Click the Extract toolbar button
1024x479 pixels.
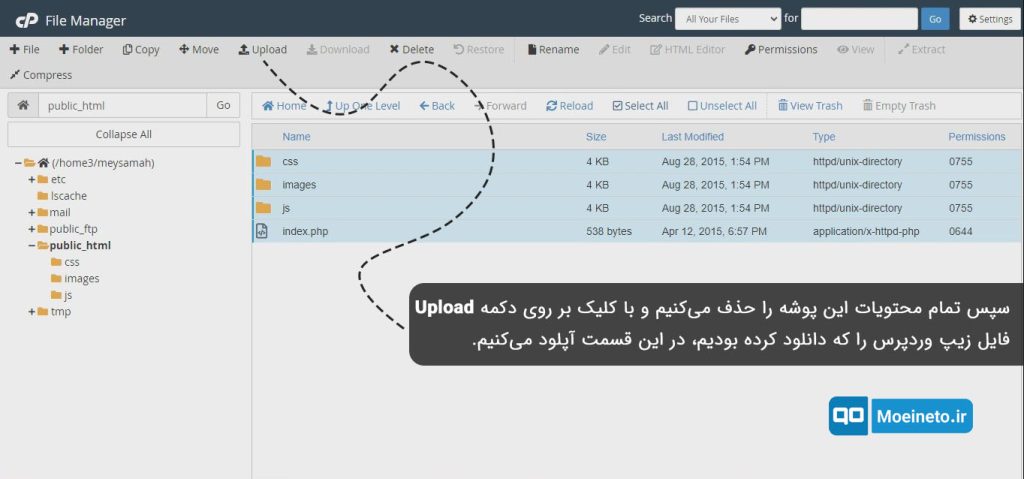[x=921, y=50]
